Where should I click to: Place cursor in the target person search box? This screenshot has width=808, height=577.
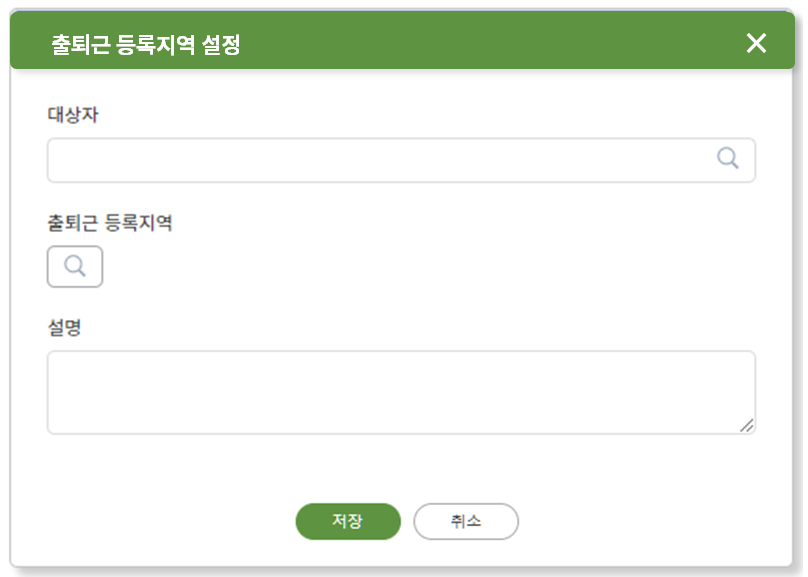[x=401, y=160]
